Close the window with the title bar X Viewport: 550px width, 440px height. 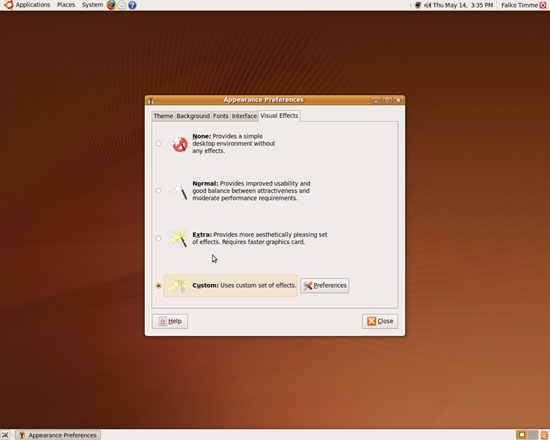click(398, 100)
